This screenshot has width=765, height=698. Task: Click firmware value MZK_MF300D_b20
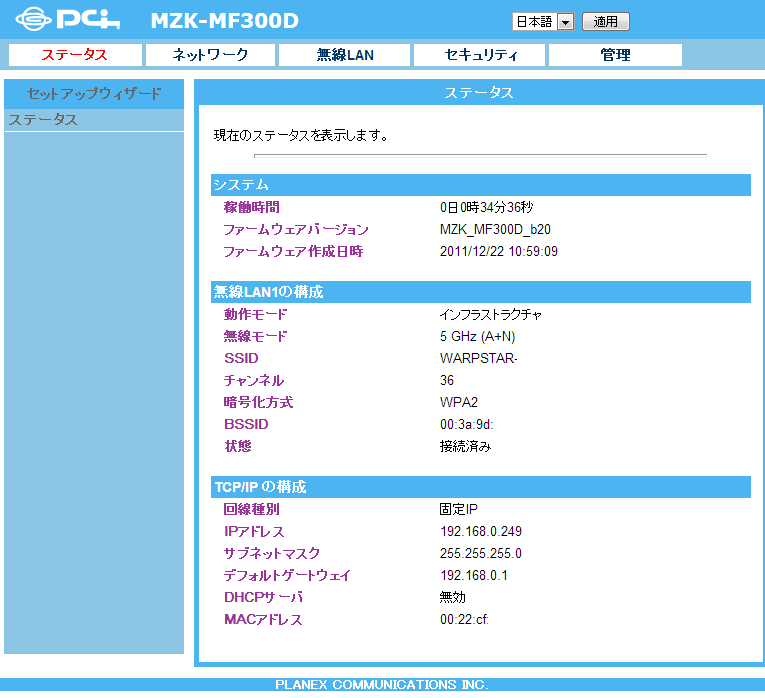point(495,229)
